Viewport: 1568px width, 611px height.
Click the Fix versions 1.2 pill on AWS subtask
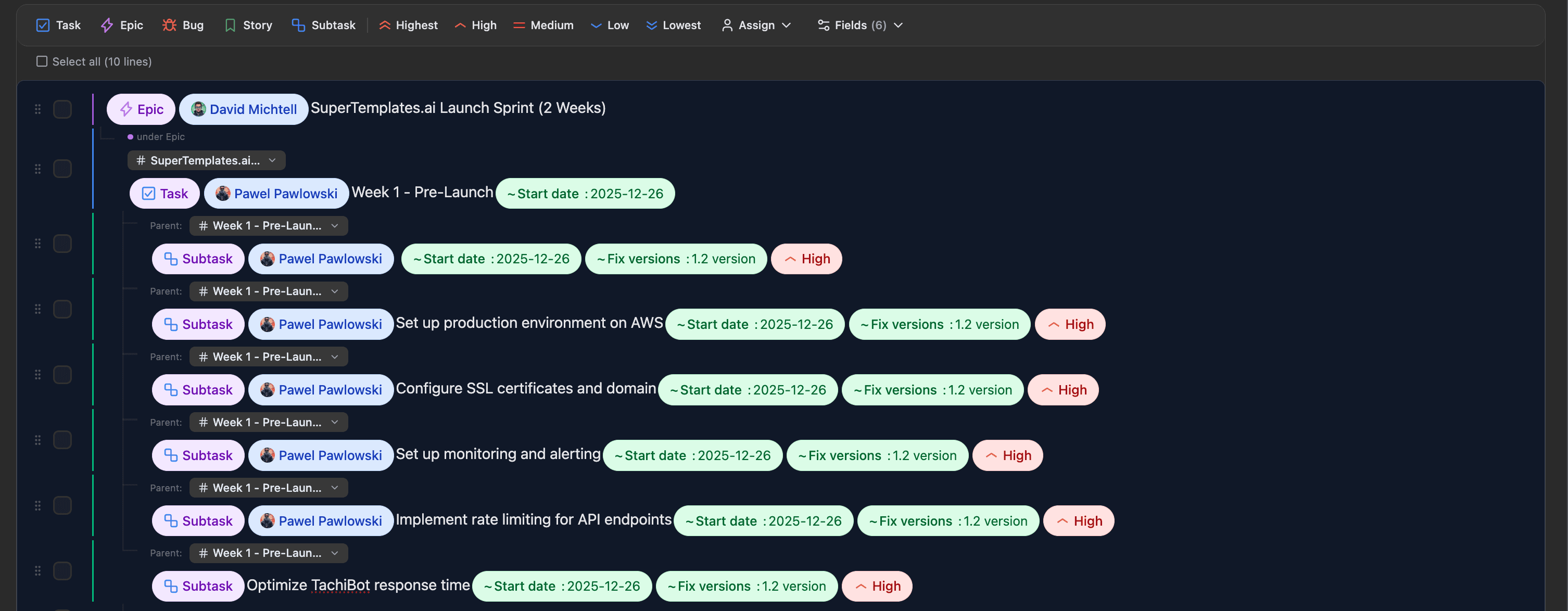pos(938,324)
